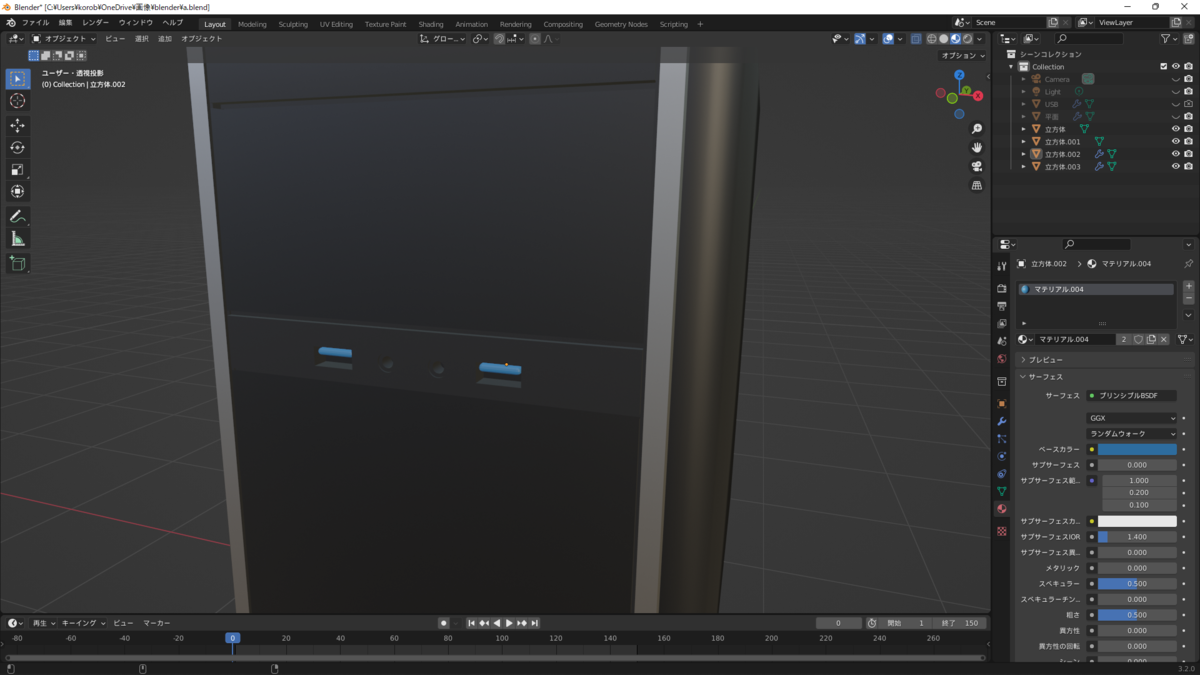The image size is (1200, 675).
Task: Adjust the スペキュラー slider
Action: (x=1137, y=584)
